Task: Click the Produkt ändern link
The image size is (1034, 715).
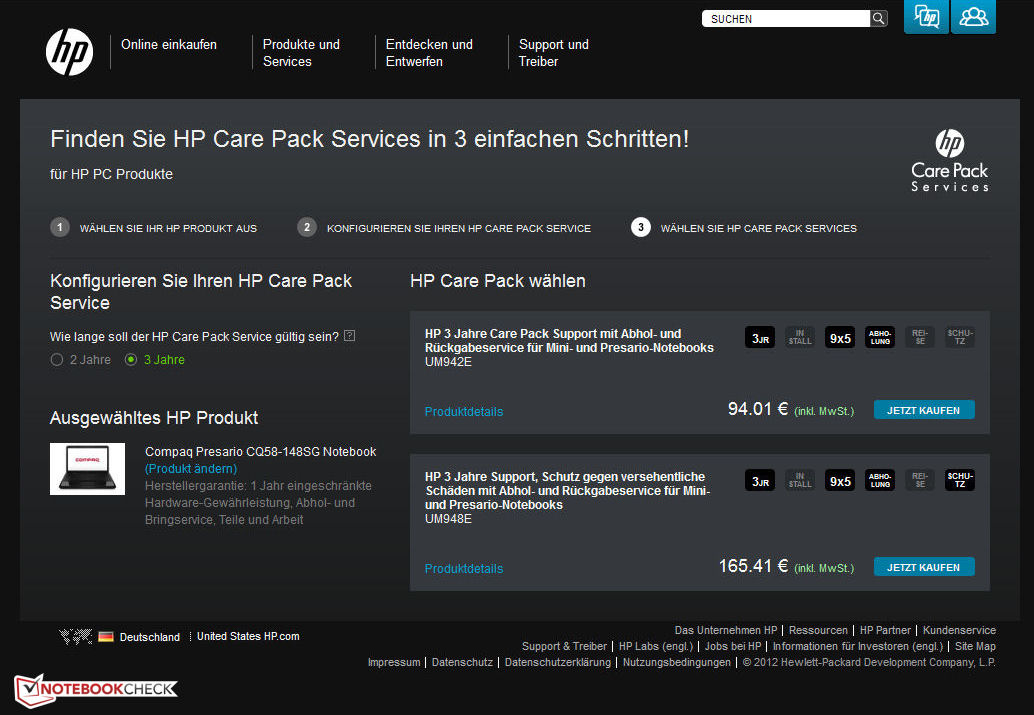Action: pos(191,468)
